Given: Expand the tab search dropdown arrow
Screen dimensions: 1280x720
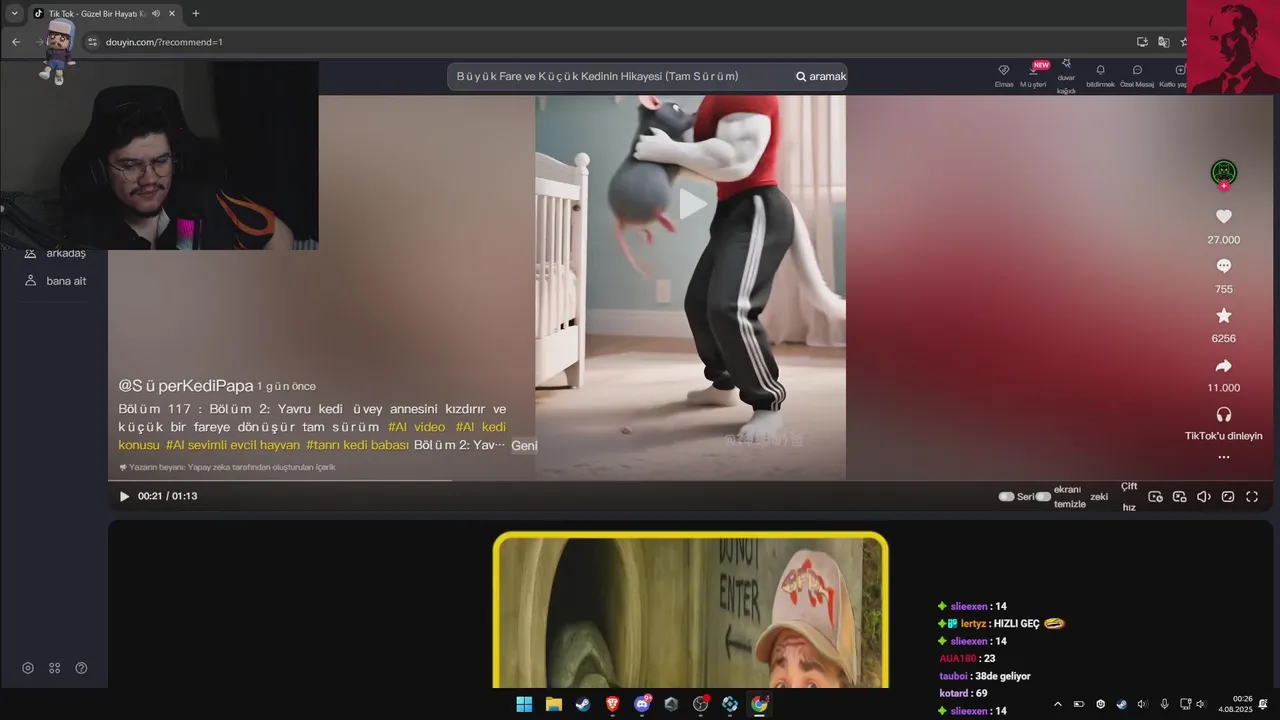Looking at the screenshot, I should coord(14,13).
